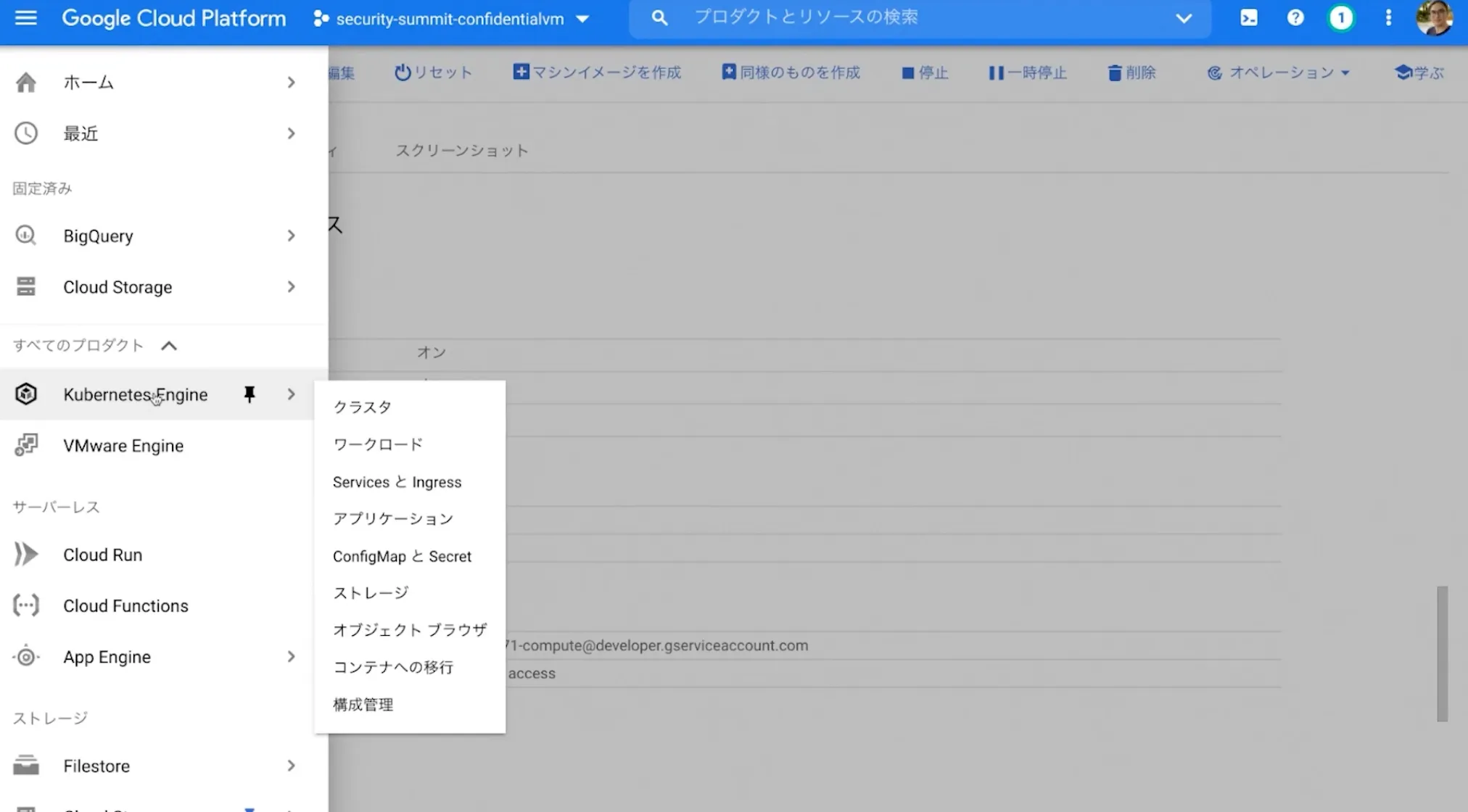Select クラスタ in the Kubernetes submenu

[410, 407]
